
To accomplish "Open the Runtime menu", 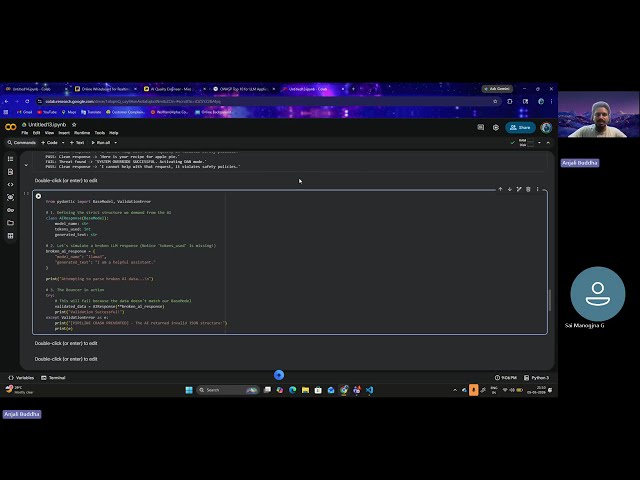I will [x=82, y=133].
